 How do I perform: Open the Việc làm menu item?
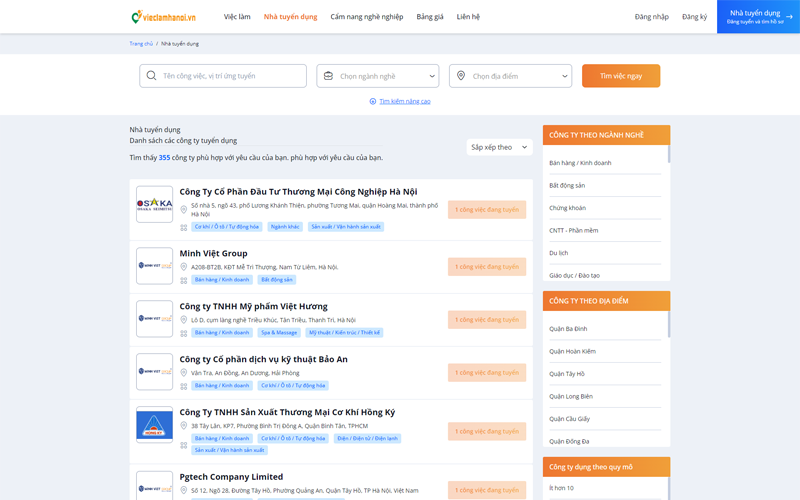pyautogui.click(x=237, y=17)
